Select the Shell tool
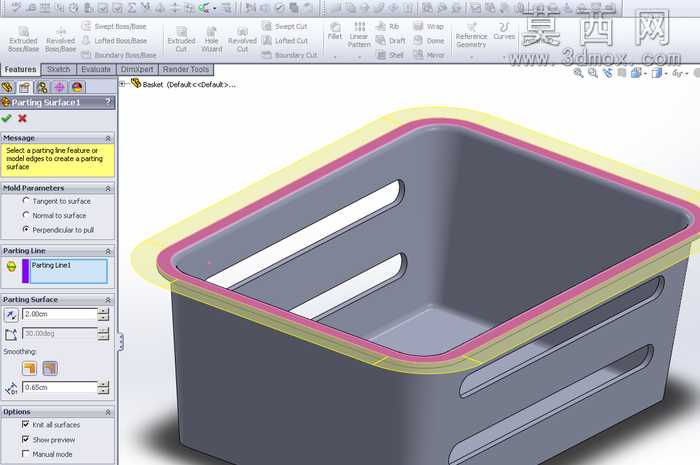The height and width of the screenshot is (465, 700). pyautogui.click(x=390, y=55)
